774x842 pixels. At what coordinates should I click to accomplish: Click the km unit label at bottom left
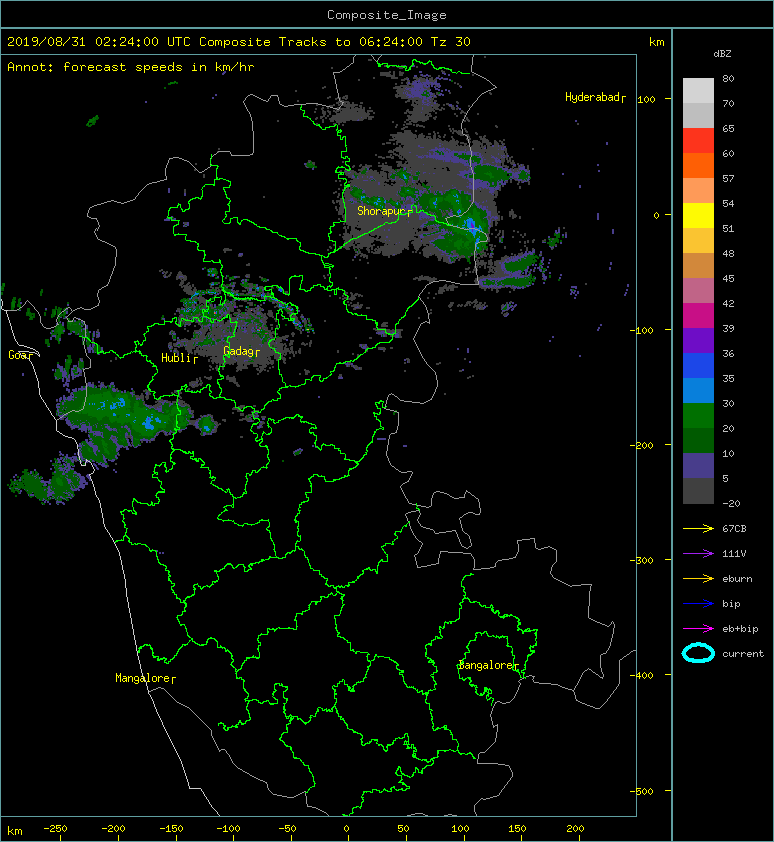[15, 831]
